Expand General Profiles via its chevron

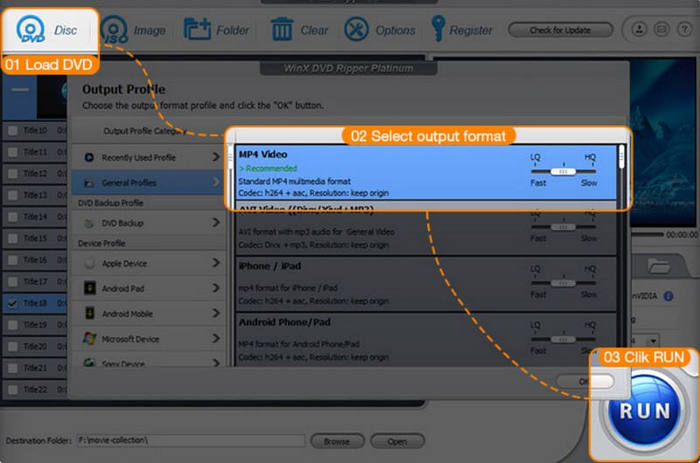pos(216,182)
